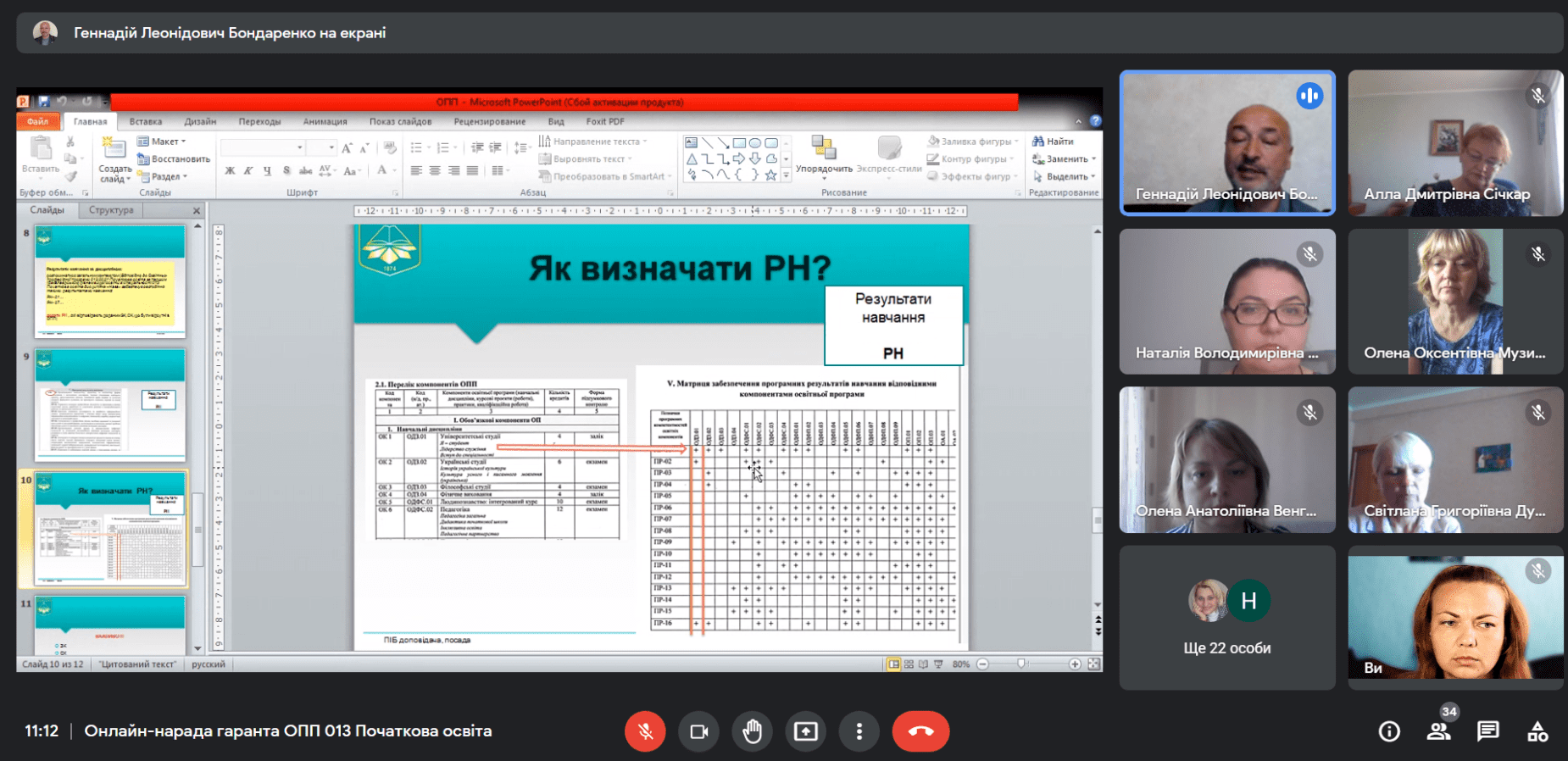1568x761 pixels.
Task: Select slide 9 thumbnail in panel
Action: click(110, 404)
